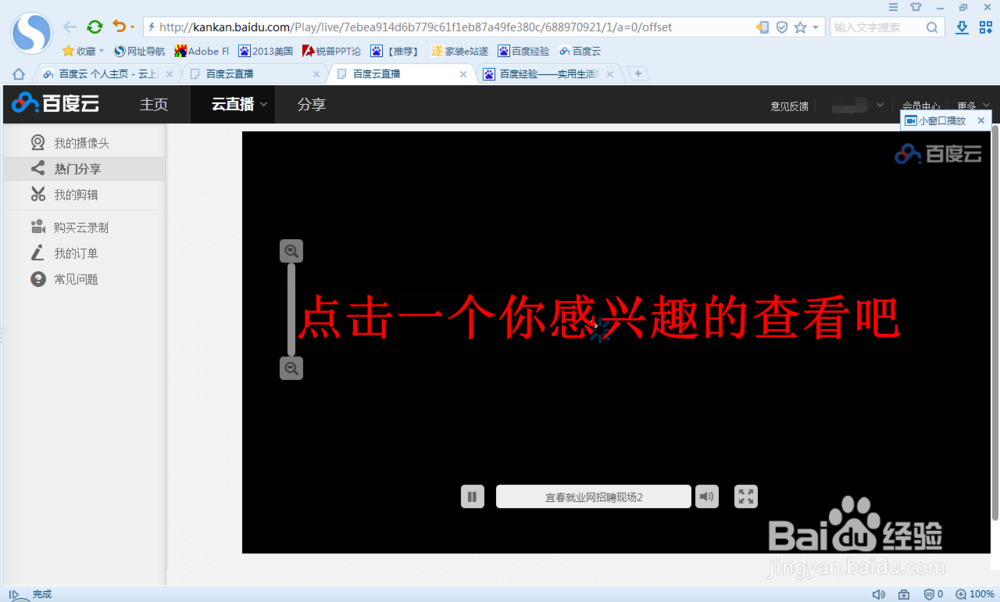The height and width of the screenshot is (602, 1000).
Task: Click the Sogou browser logo avatar
Action: [31, 33]
